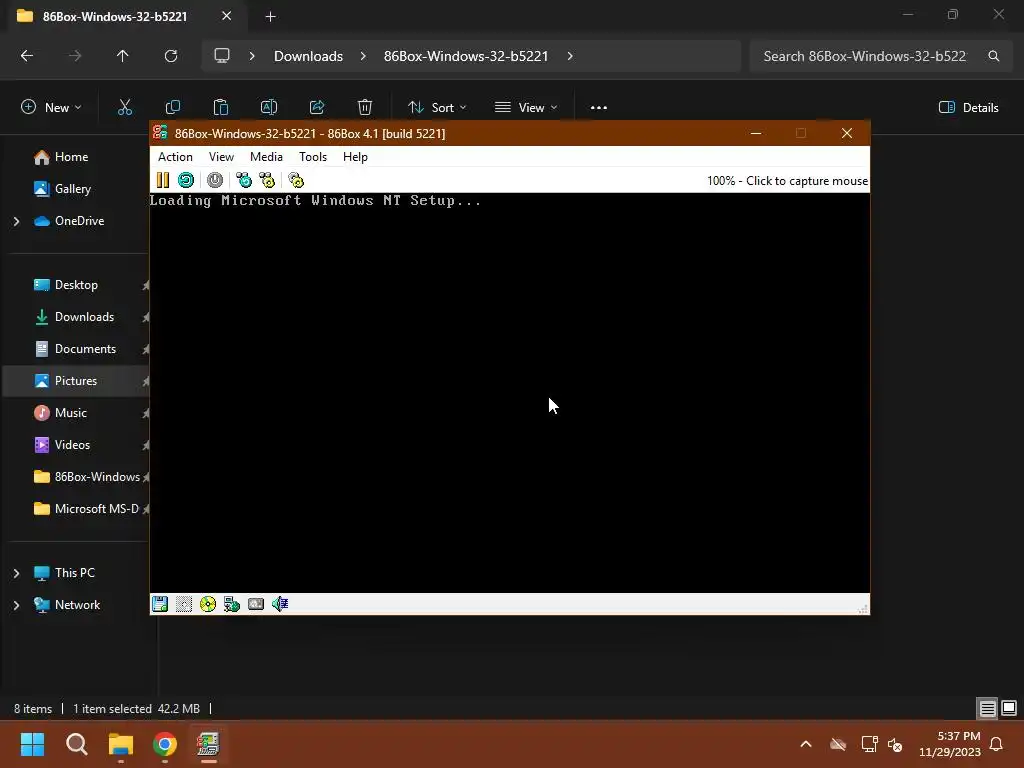Click the floppy disk drive status icon

click(160, 604)
